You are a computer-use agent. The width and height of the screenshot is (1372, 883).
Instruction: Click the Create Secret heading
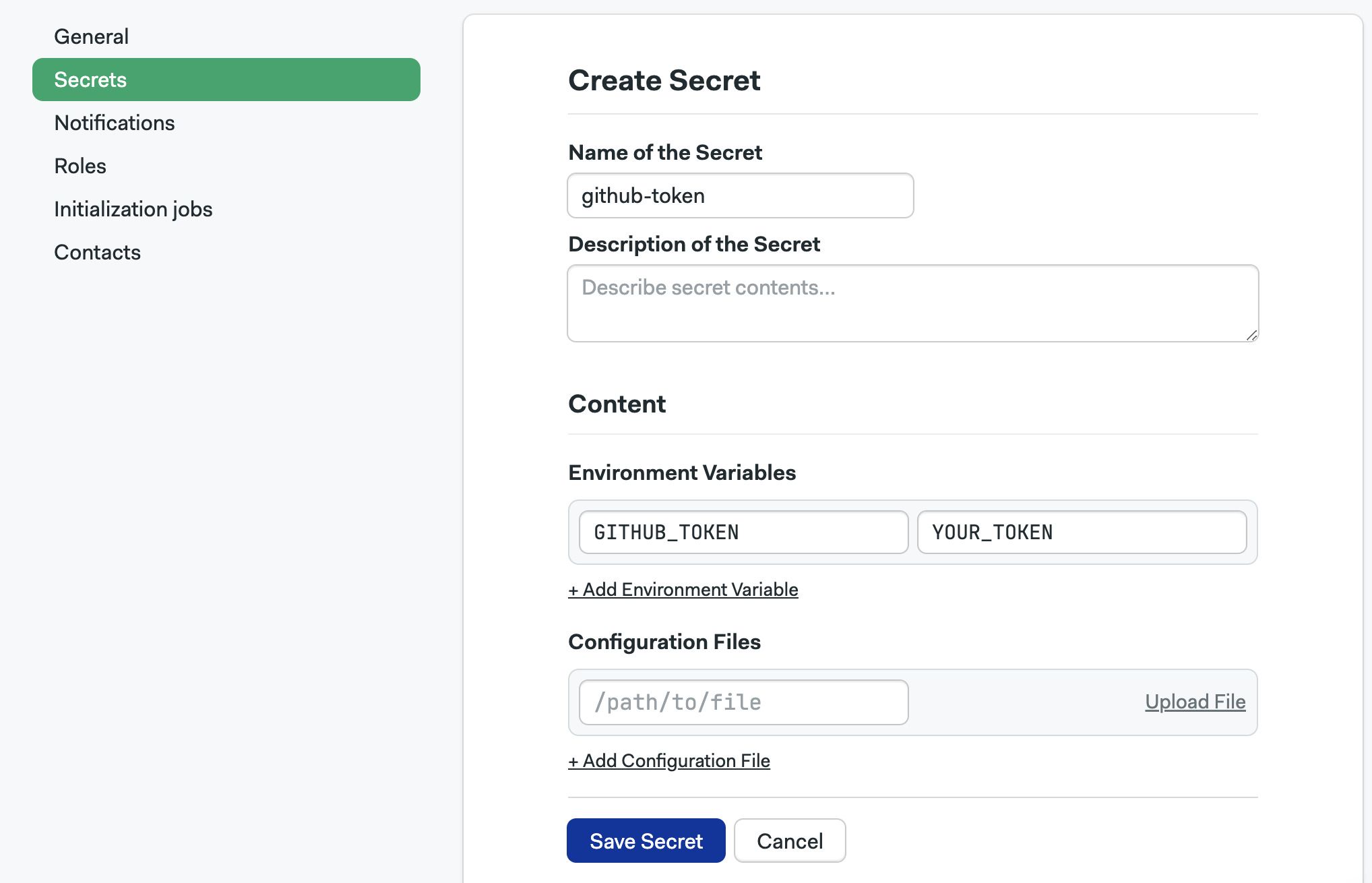coord(664,80)
